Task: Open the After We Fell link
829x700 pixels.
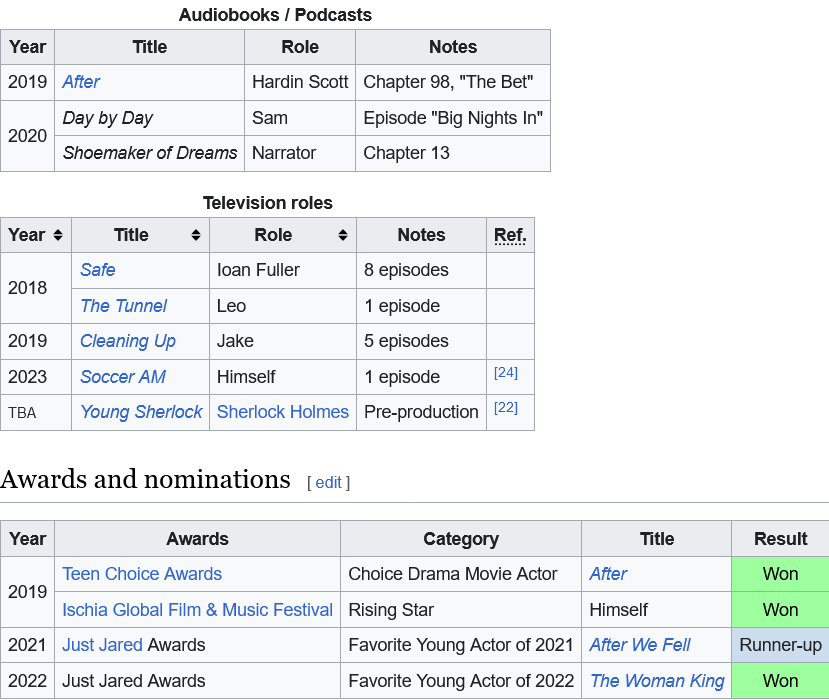Action: pyautogui.click(x=639, y=645)
